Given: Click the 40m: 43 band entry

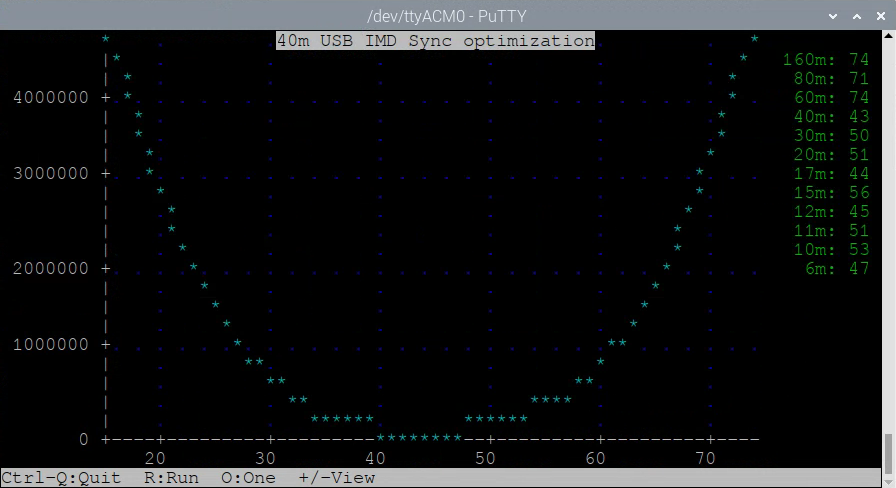Looking at the screenshot, I should tap(830, 116).
